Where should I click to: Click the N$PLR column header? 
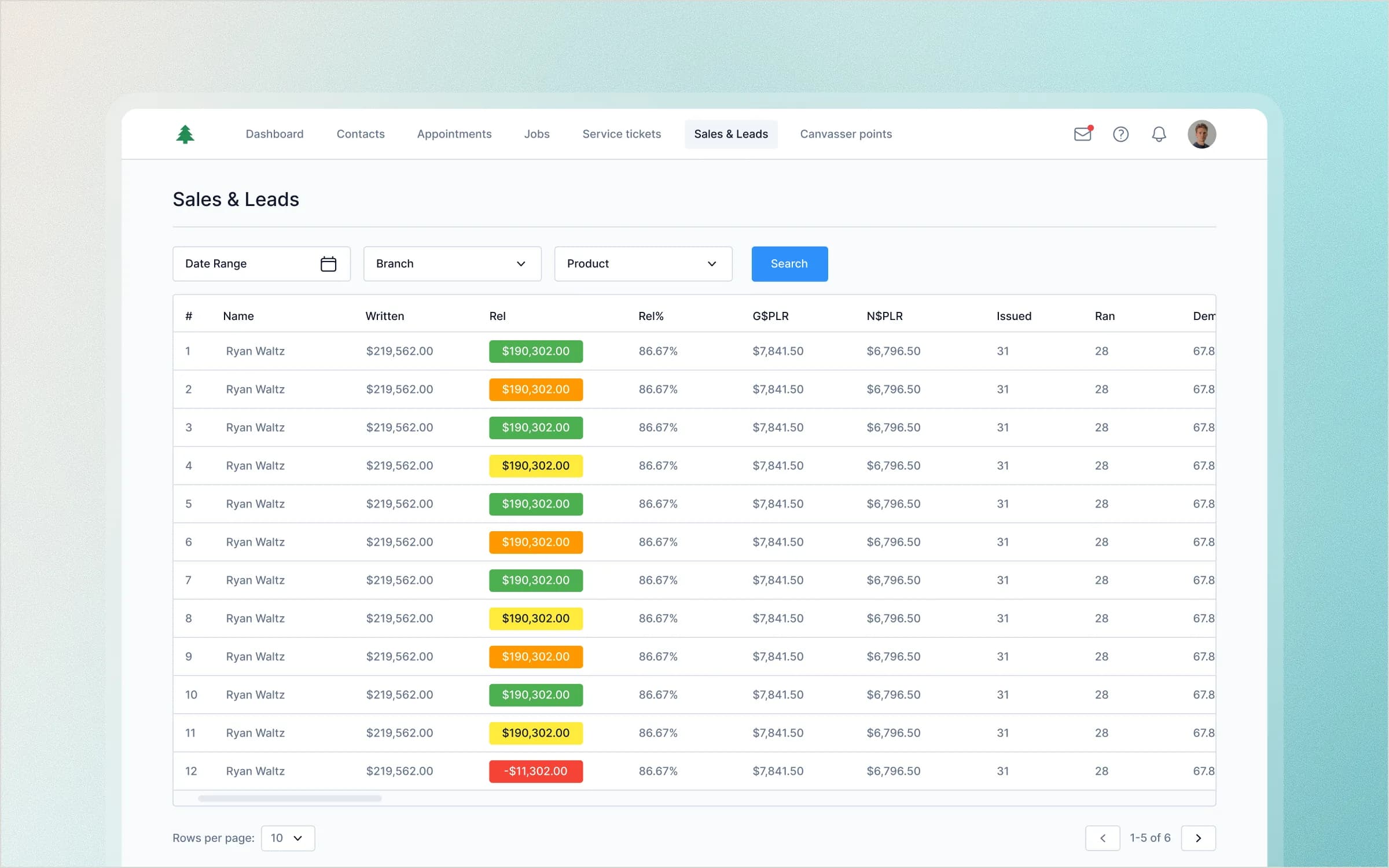click(x=884, y=316)
